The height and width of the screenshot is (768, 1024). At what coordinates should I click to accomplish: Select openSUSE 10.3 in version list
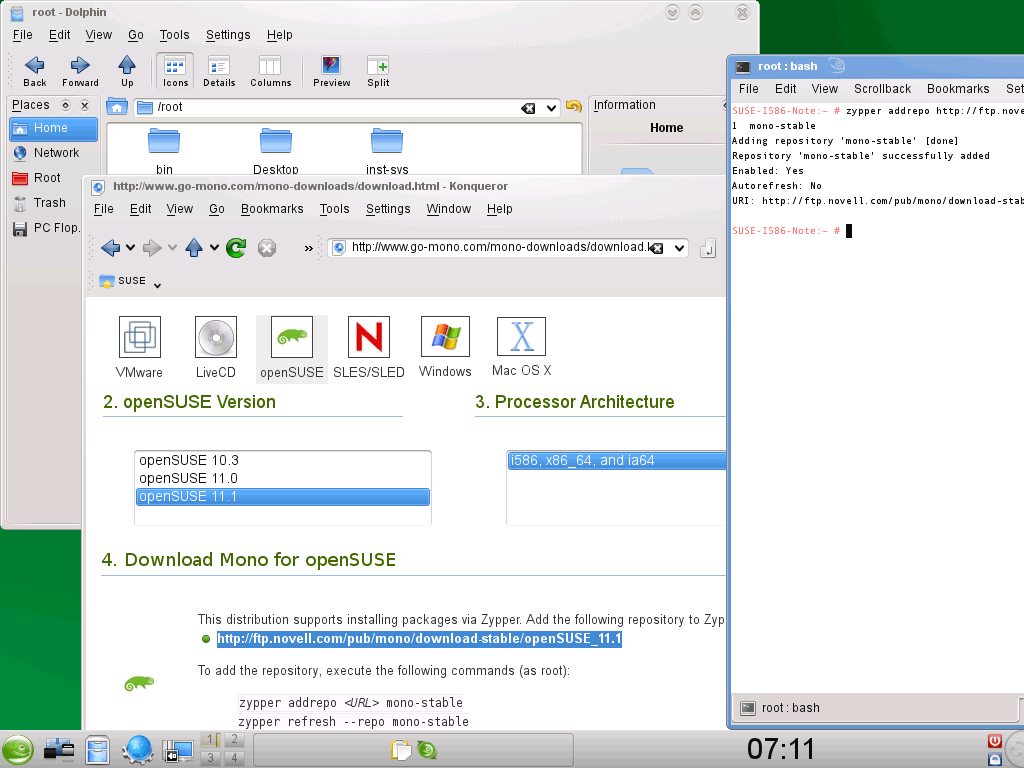coord(283,460)
